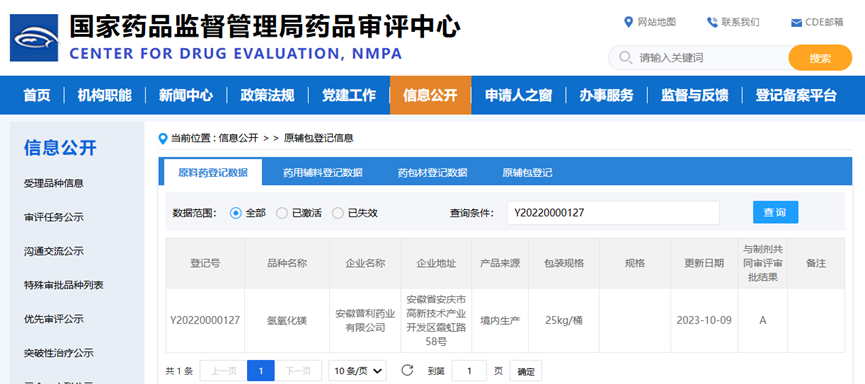Open 优先审评公示 in the sidebar
The image size is (865, 384).
[54, 319]
